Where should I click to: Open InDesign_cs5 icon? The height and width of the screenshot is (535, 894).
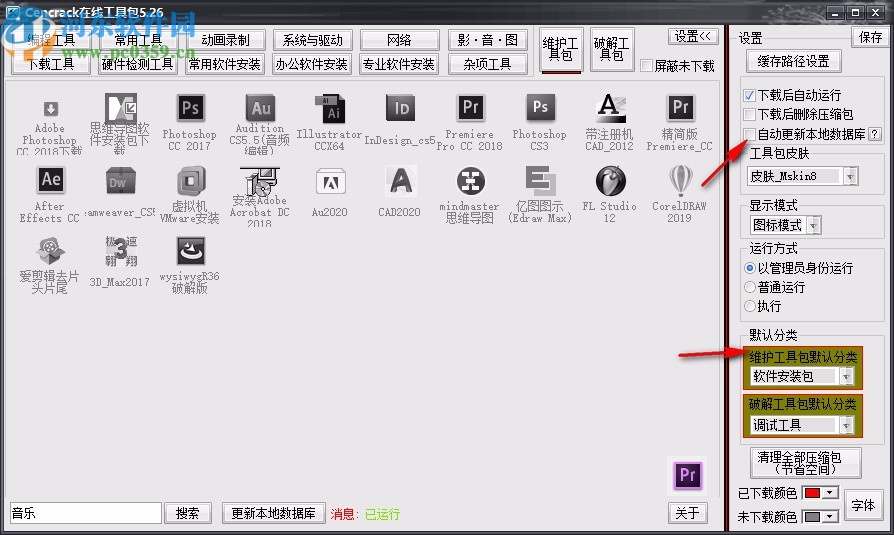pyautogui.click(x=401, y=108)
